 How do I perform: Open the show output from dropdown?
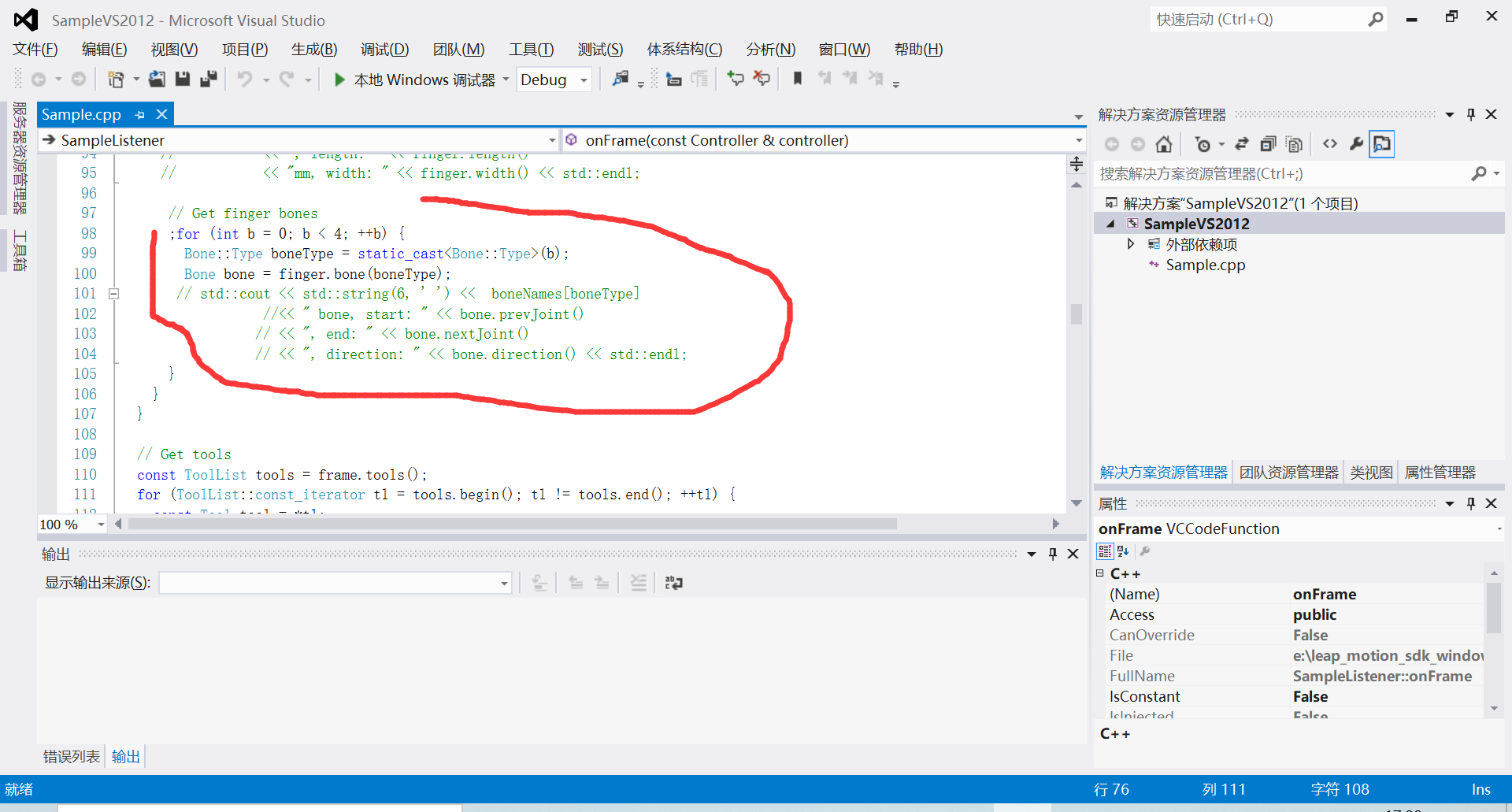(504, 583)
